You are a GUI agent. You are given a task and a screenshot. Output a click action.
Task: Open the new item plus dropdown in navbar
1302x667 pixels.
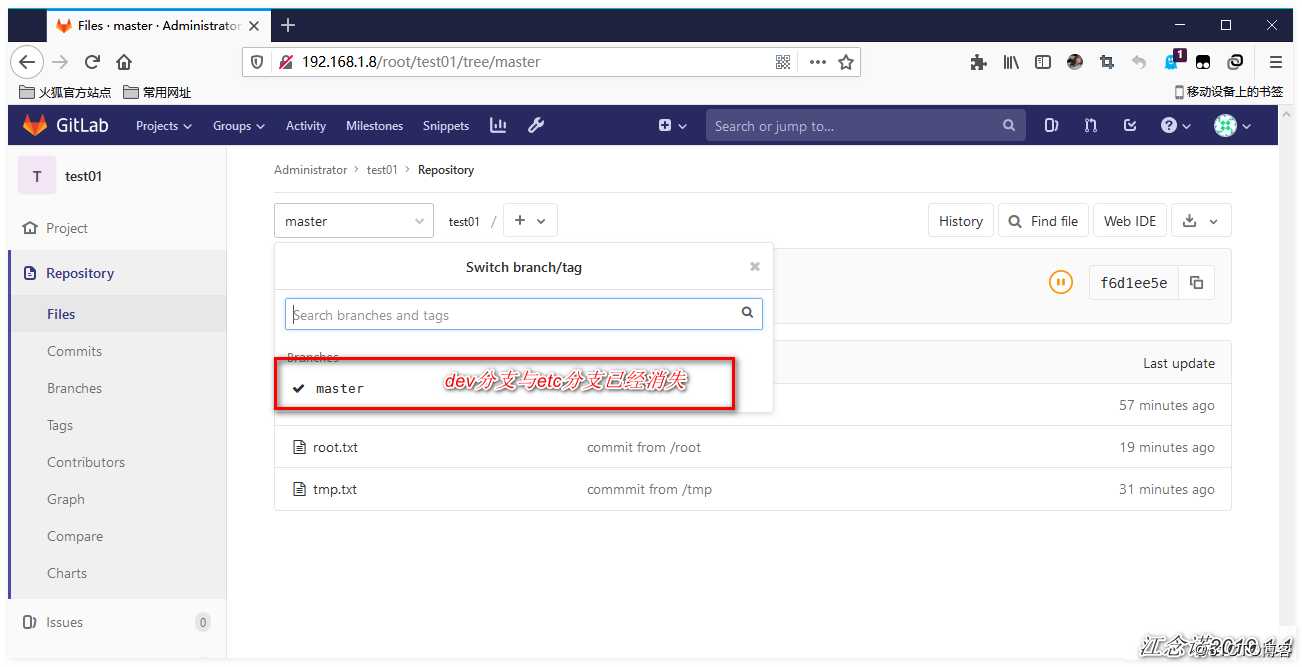[673, 126]
